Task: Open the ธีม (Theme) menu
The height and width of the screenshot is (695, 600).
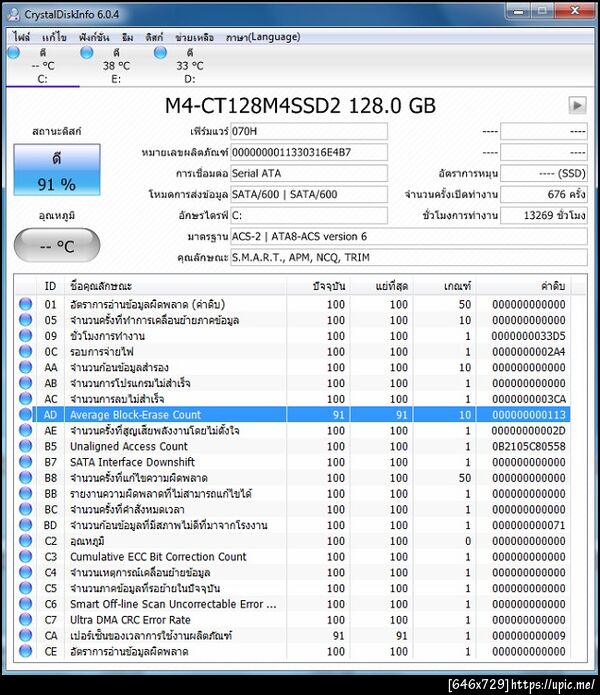Action: point(128,37)
